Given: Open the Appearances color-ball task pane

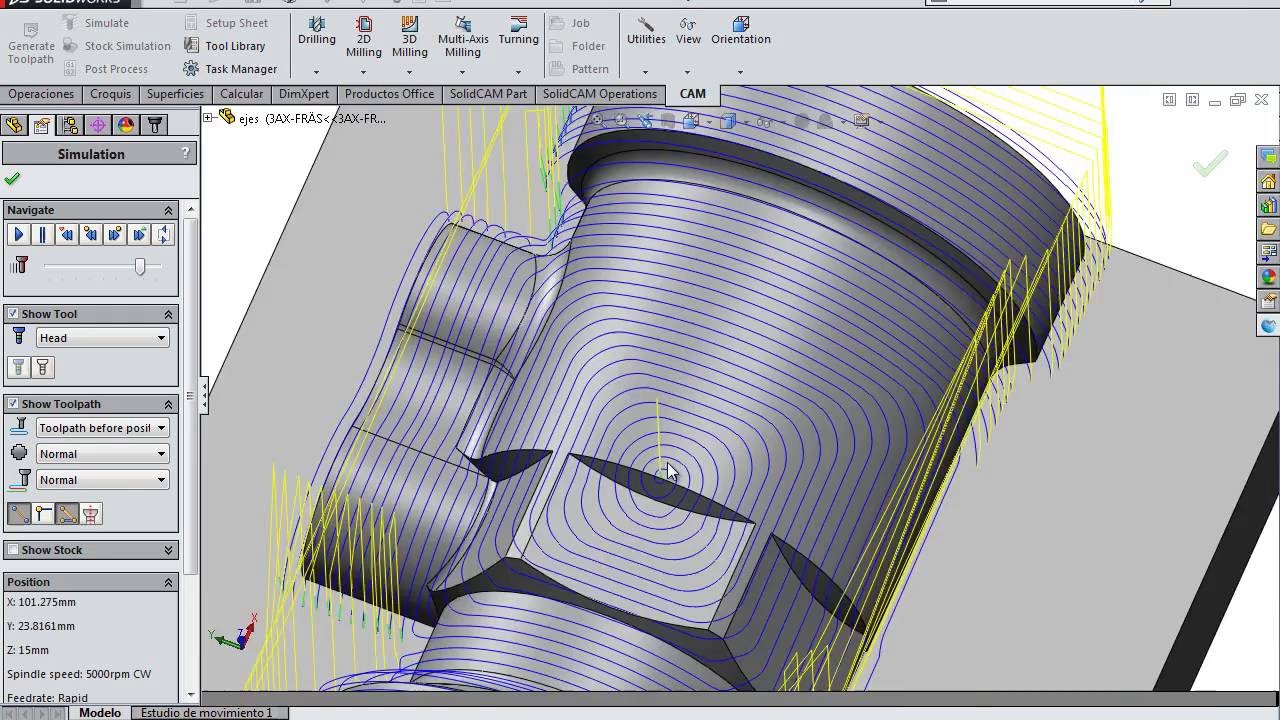Looking at the screenshot, I should [x=1269, y=277].
